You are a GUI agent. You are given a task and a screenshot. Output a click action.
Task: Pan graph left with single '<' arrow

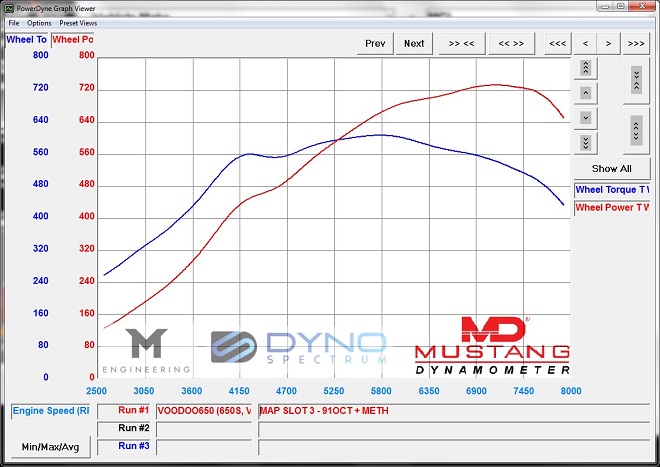585,43
